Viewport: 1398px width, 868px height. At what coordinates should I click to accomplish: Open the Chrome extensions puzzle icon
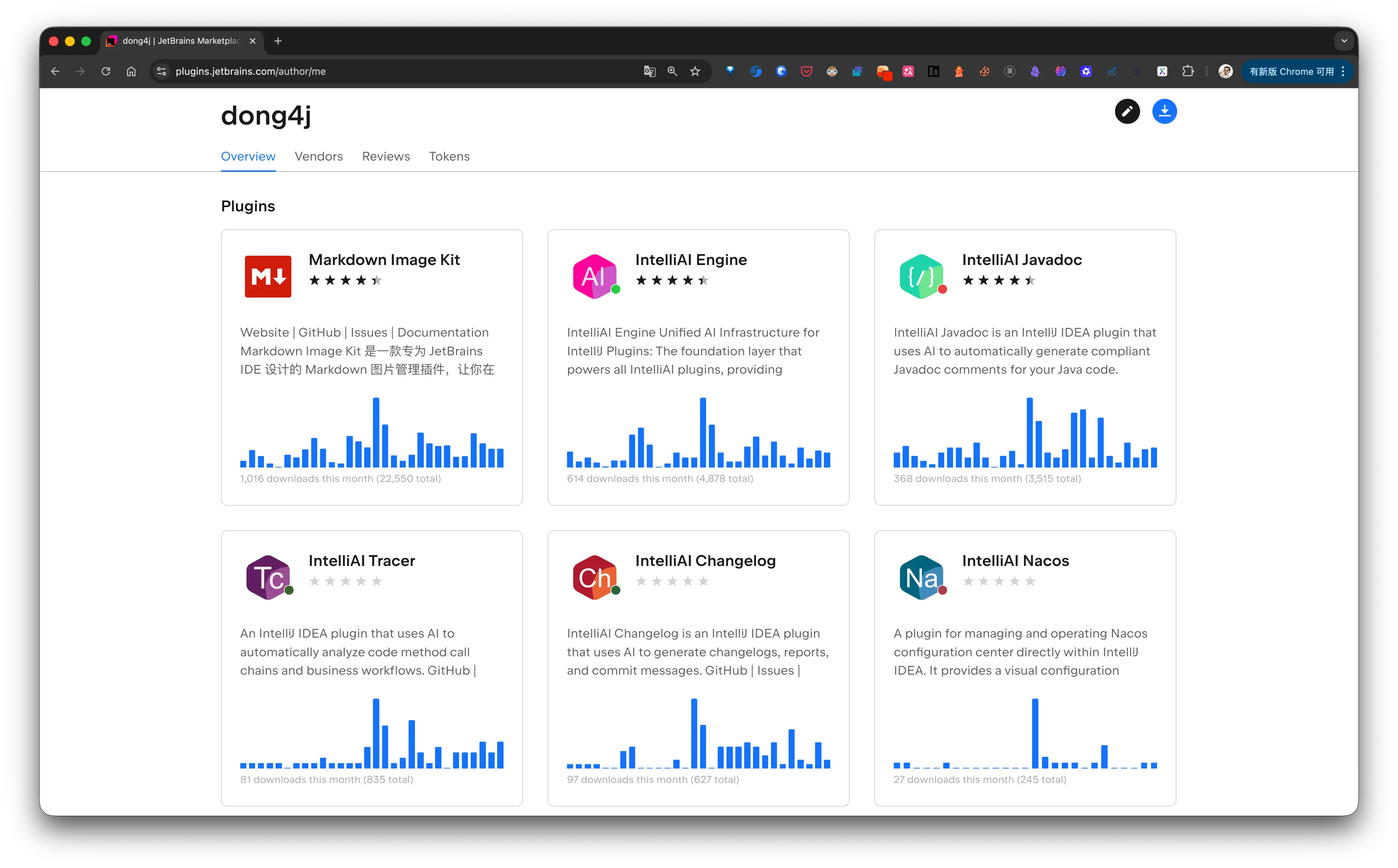point(1188,71)
